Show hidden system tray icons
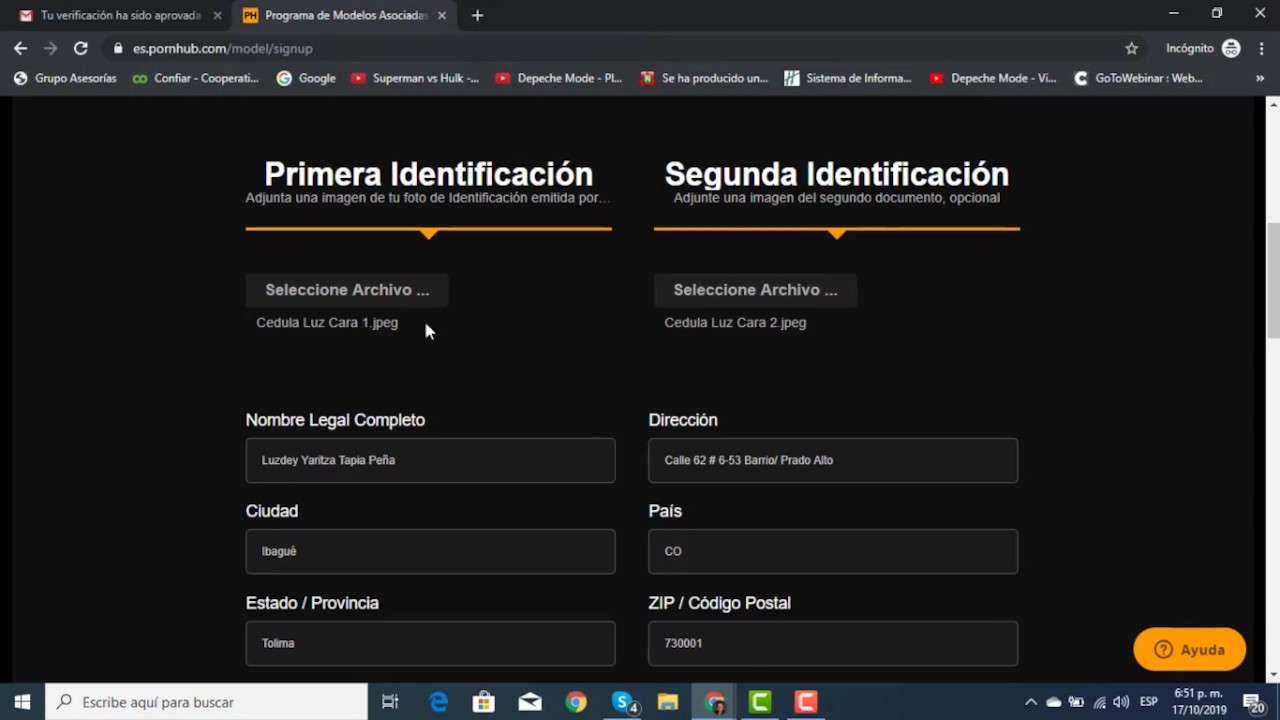Viewport: 1280px width, 720px height. point(1031,702)
